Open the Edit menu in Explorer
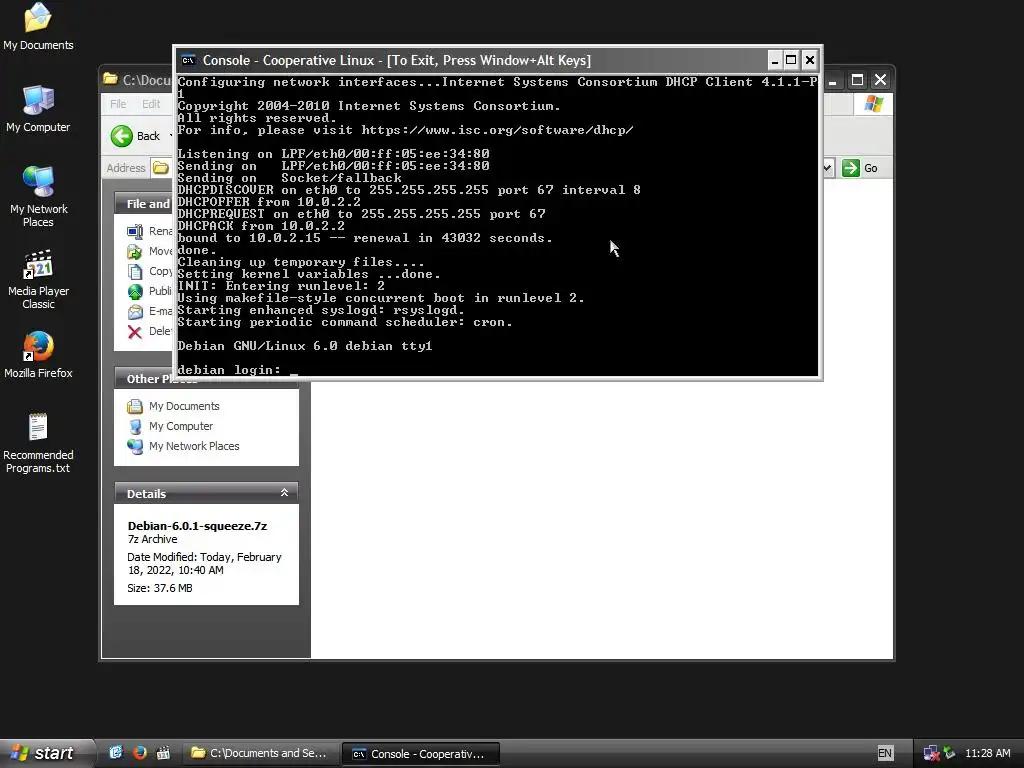The image size is (1024, 768). click(x=151, y=104)
